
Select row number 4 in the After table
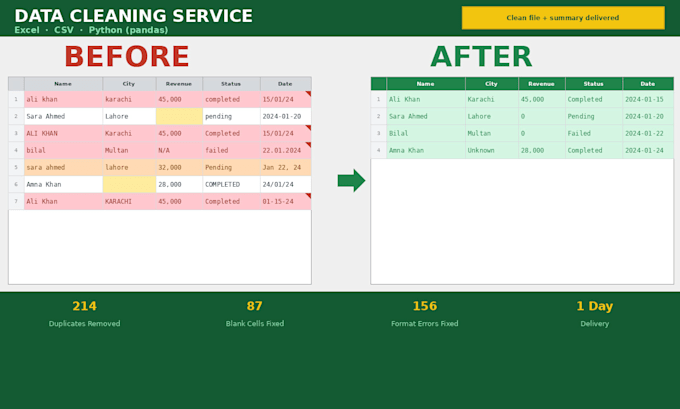tap(379, 151)
